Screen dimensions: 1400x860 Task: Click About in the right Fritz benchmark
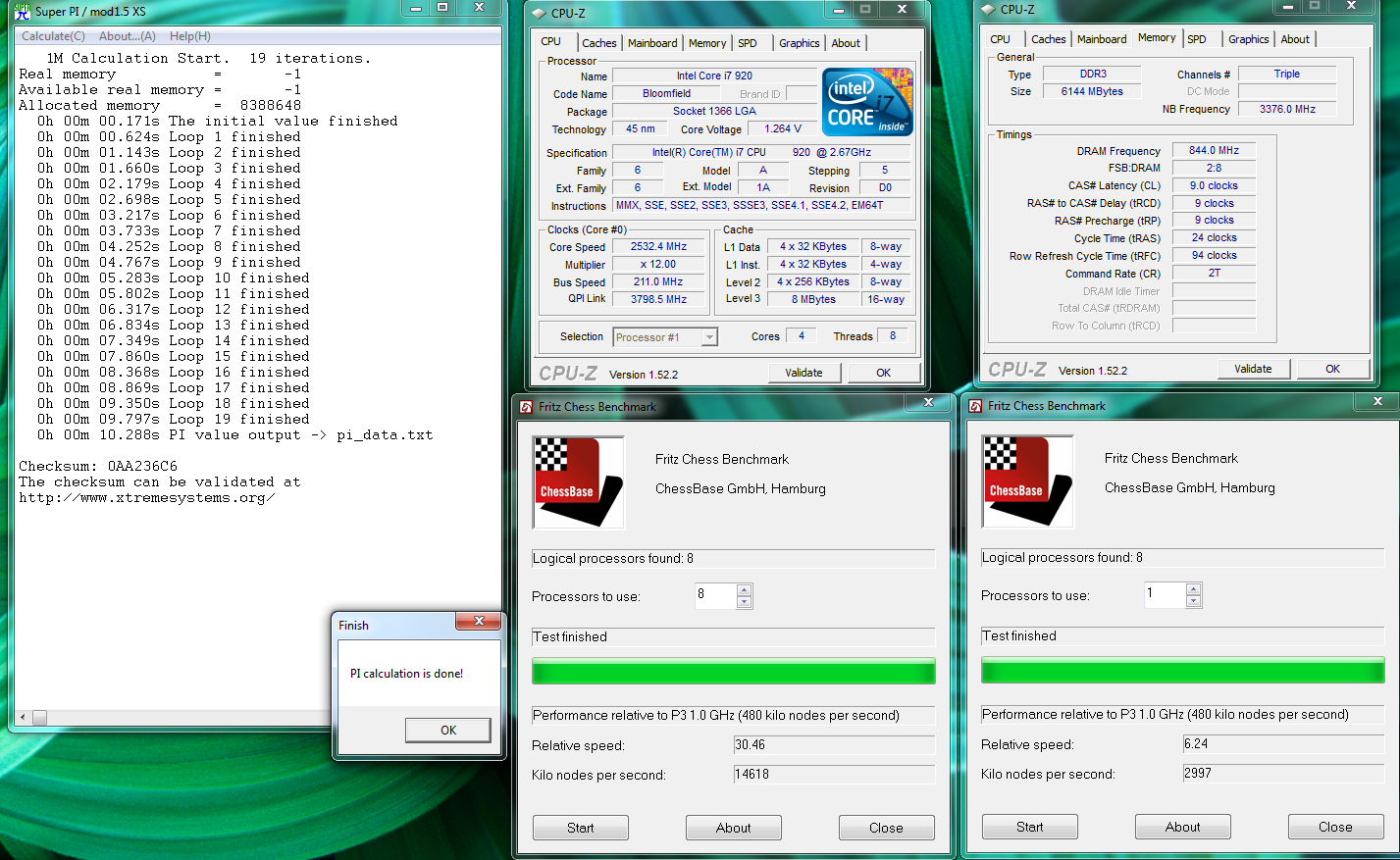coord(1183,827)
